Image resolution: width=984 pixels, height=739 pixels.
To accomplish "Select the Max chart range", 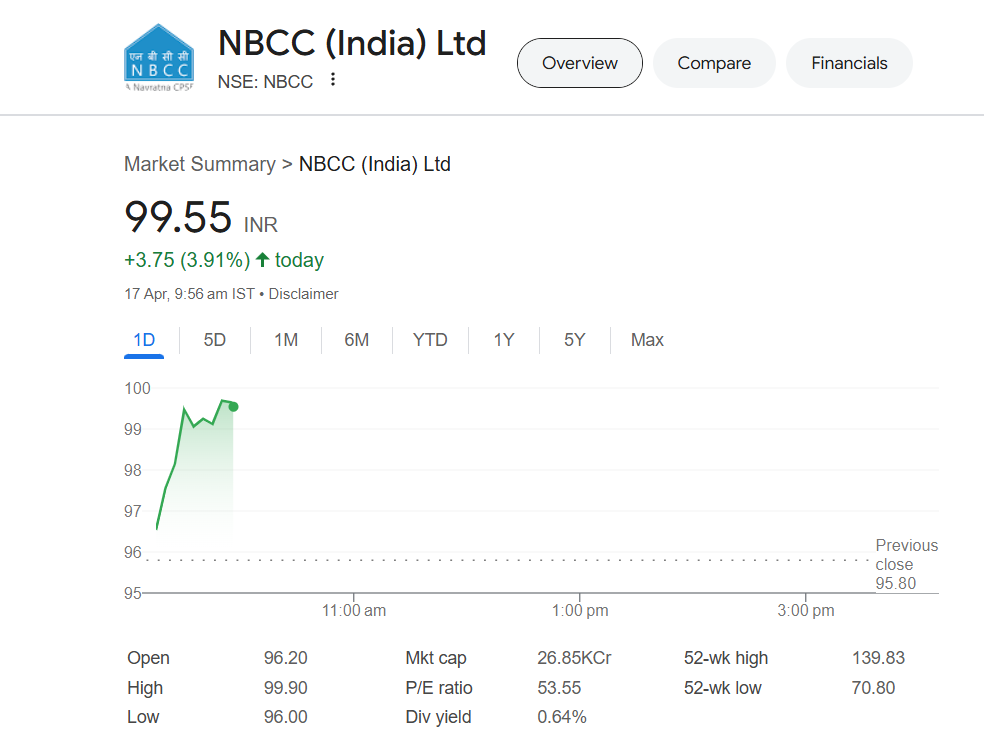I will (647, 340).
